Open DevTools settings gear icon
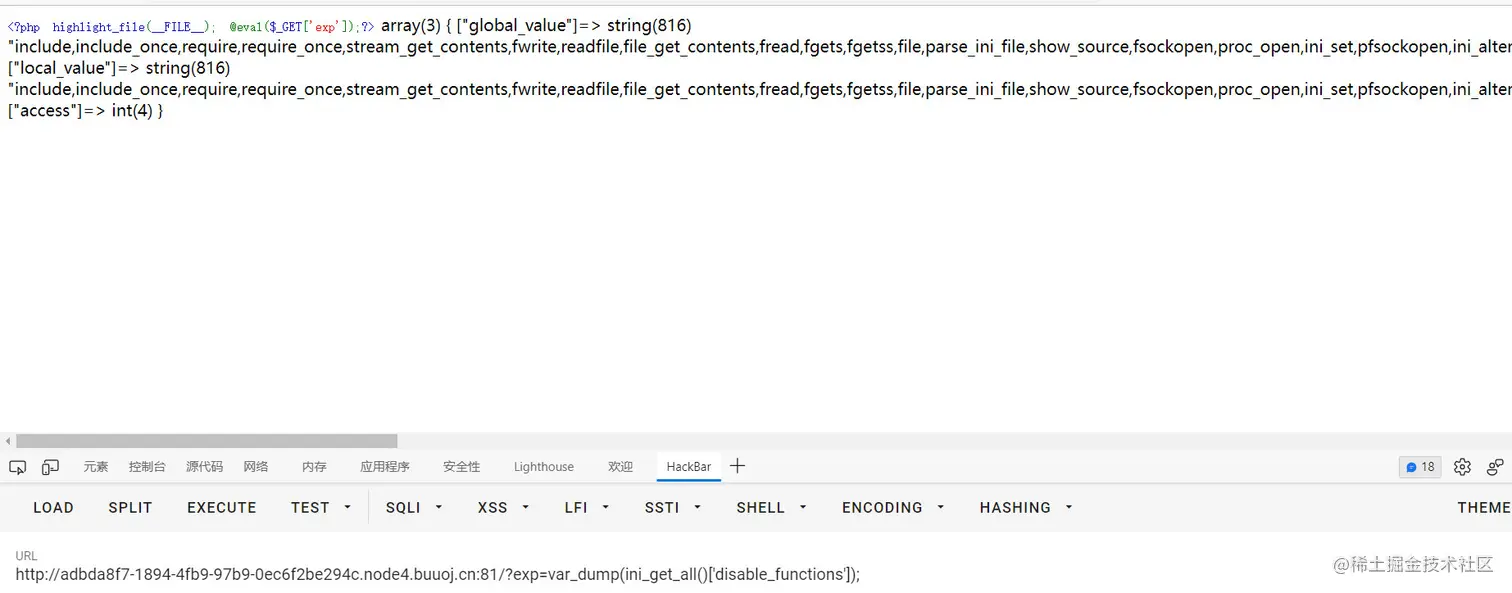The height and width of the screenshot is (593, 1512). click(1462, 467)
